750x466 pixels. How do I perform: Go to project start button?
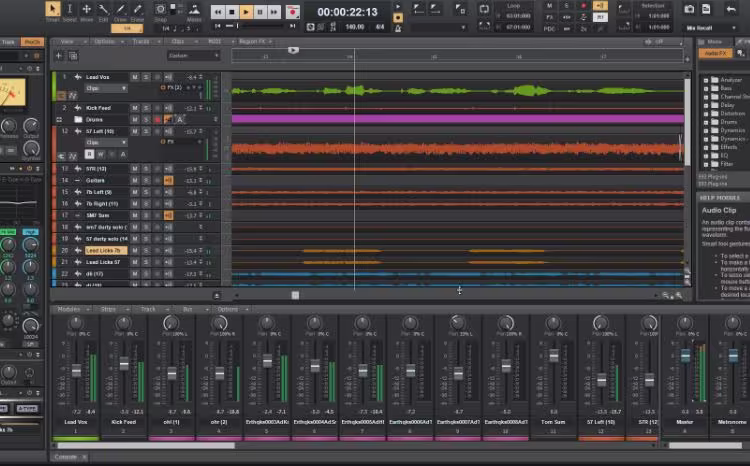[x=218, y=26]
